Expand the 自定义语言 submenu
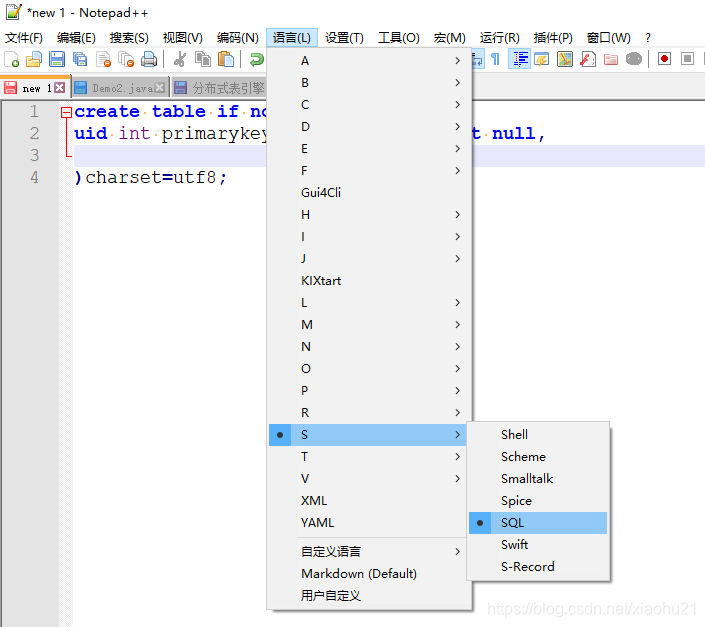Image resolution: width=705 pixels, height=627 pixels. (369, 552)
